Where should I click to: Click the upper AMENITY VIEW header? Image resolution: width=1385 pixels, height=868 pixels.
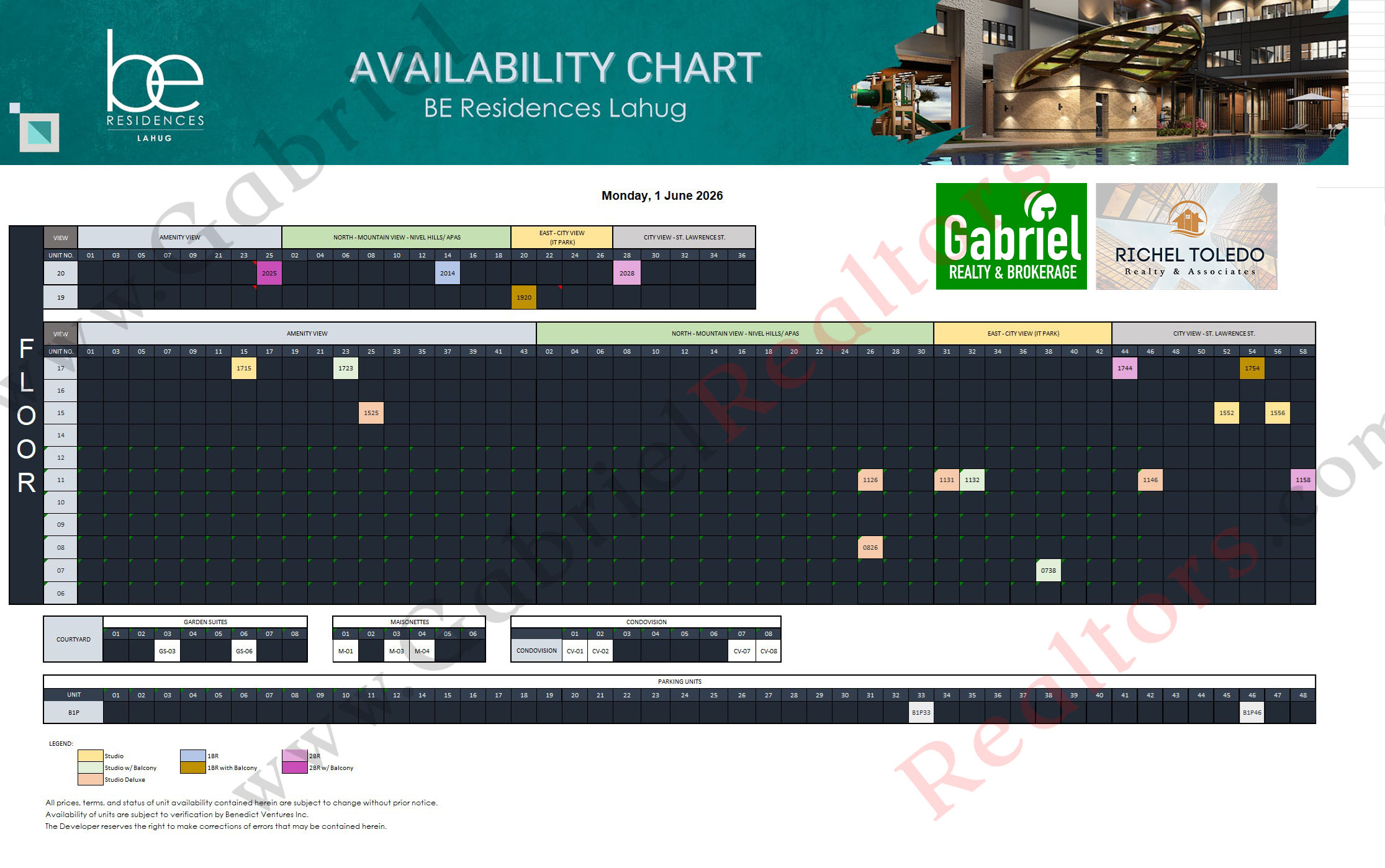tap(179, 237)
